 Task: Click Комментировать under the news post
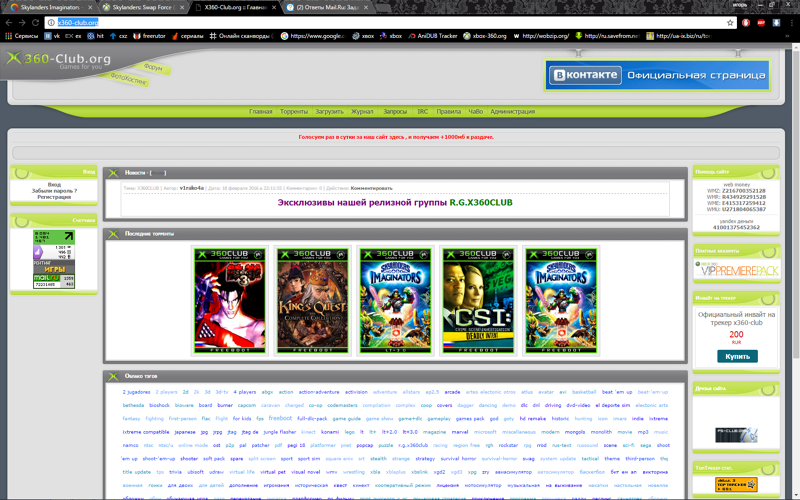(371, 188)
